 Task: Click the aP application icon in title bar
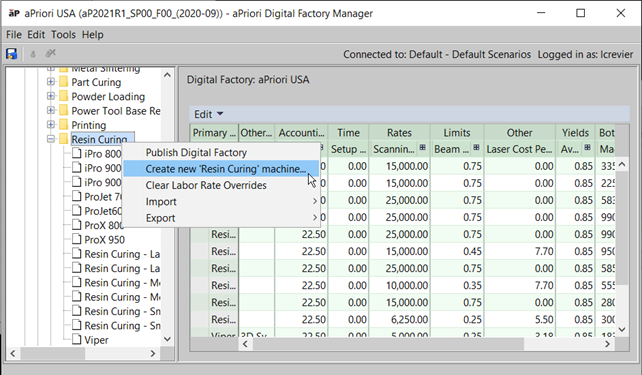click(x=14, y=13)
